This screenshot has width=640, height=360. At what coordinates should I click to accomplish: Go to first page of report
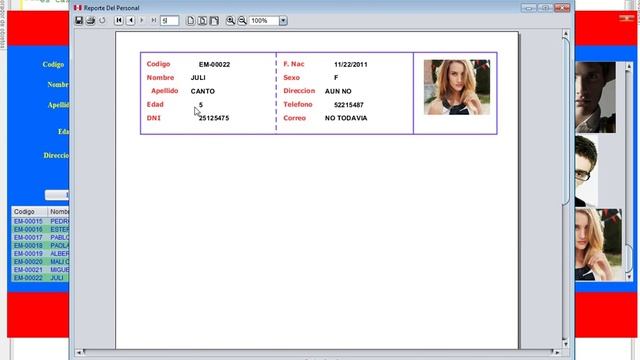point(119,20)
